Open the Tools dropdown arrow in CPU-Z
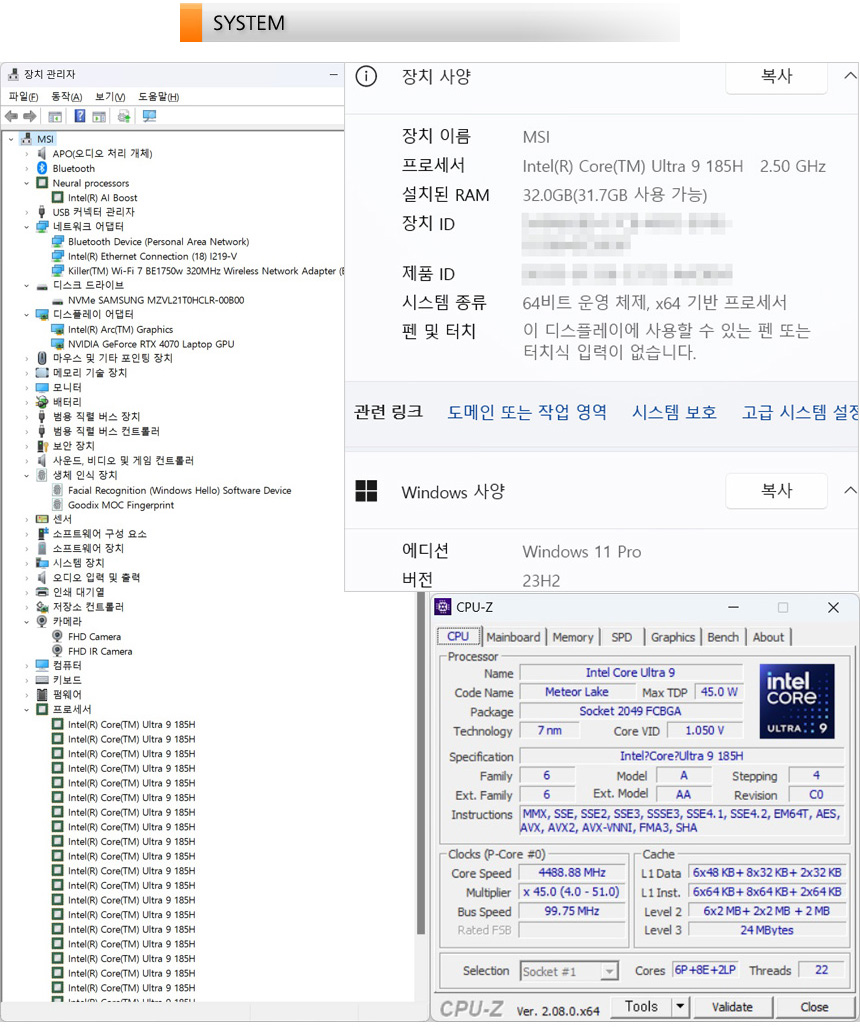This screenshot has width=860, height=1027. [x=681, y=1007]
